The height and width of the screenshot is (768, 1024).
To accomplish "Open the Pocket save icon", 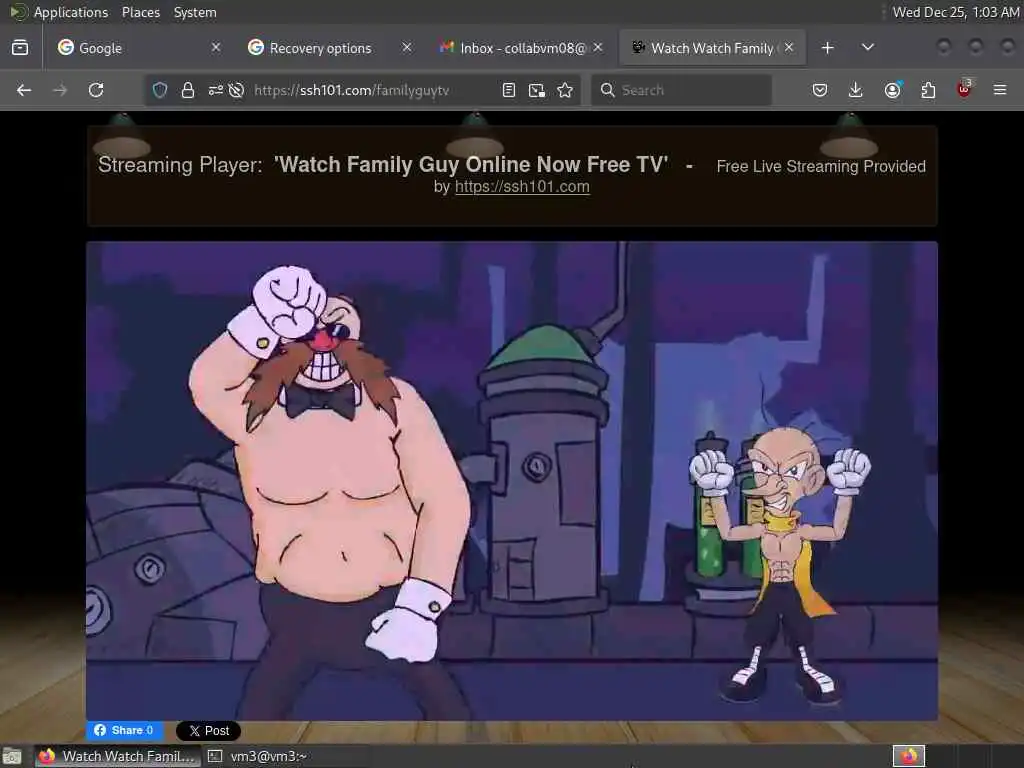I will click(x=820, y=90).
